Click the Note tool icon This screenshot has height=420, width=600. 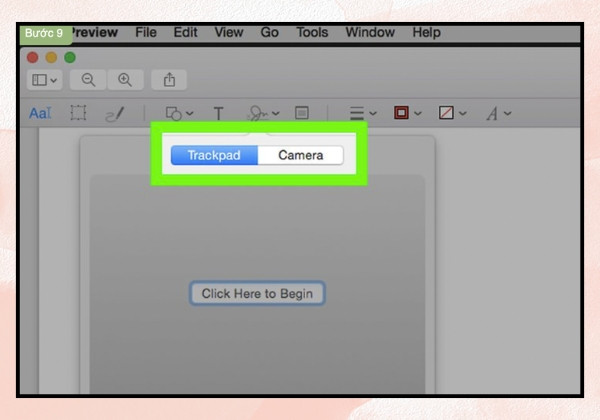302,113
